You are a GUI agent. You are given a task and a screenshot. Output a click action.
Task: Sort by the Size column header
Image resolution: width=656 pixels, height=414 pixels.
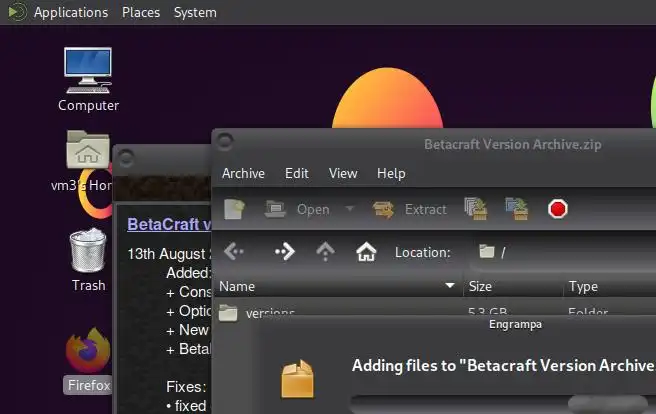click(513, 286)
